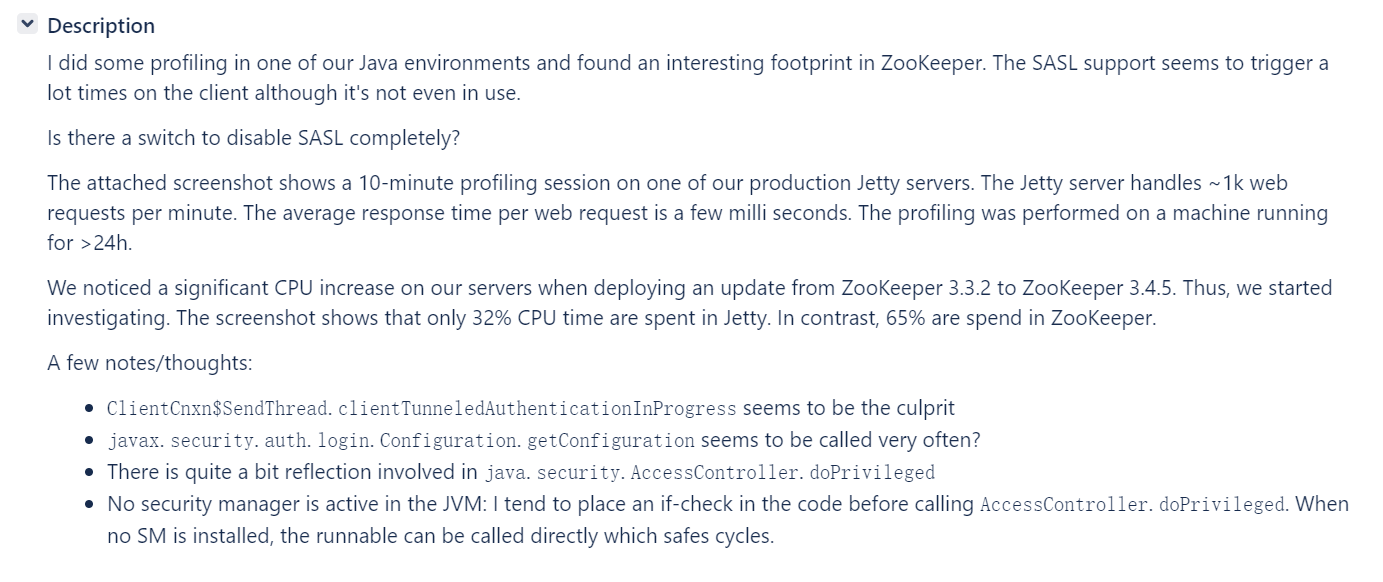Click the java.security.AccessController.doPrivileged code in third bullet

pyautogui.click(x=710, y=472)
